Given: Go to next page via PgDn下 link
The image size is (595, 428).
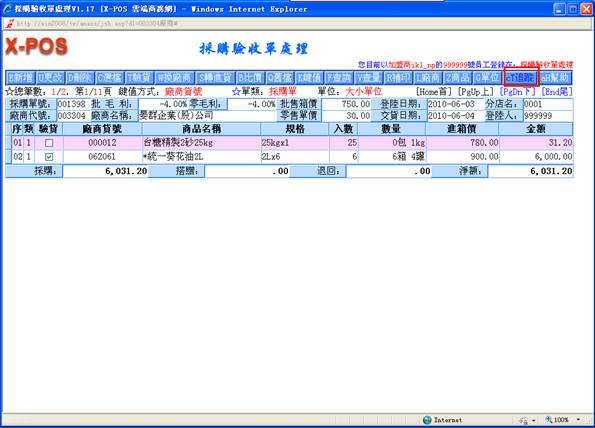Looking at the screenshot, I should coord(518,91).
